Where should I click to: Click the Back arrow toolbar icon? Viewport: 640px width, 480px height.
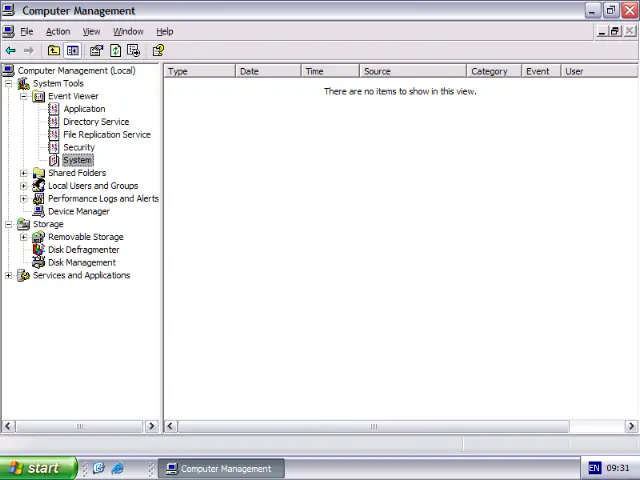11,51
